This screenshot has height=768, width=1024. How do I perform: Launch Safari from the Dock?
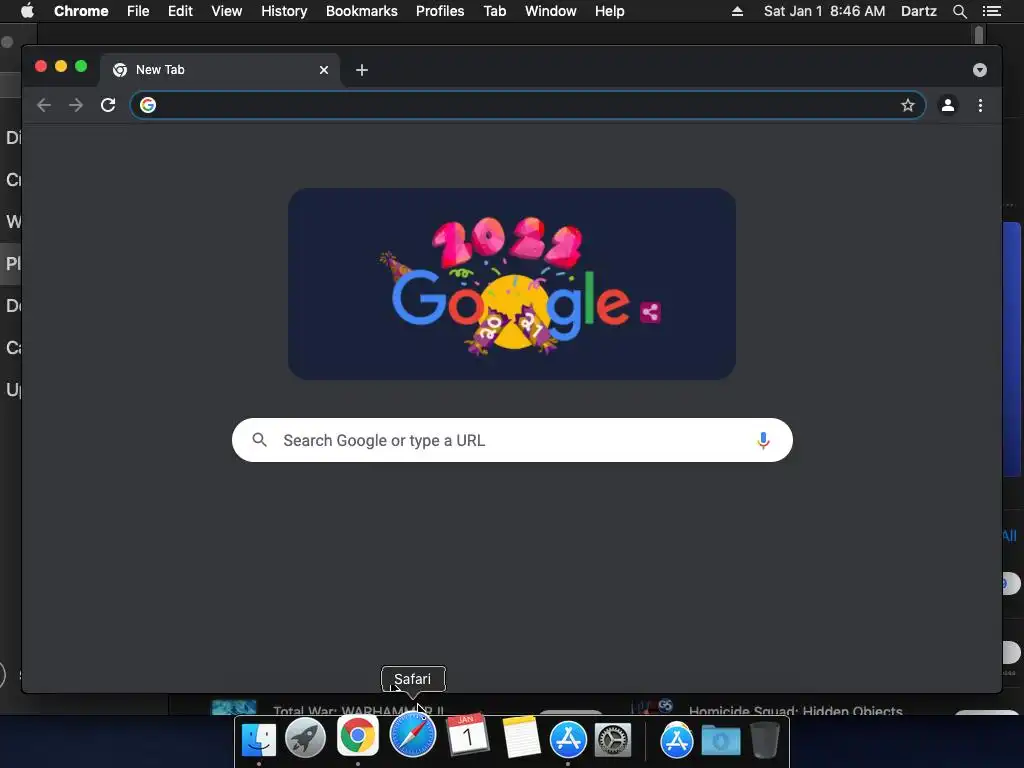(413, 735)
